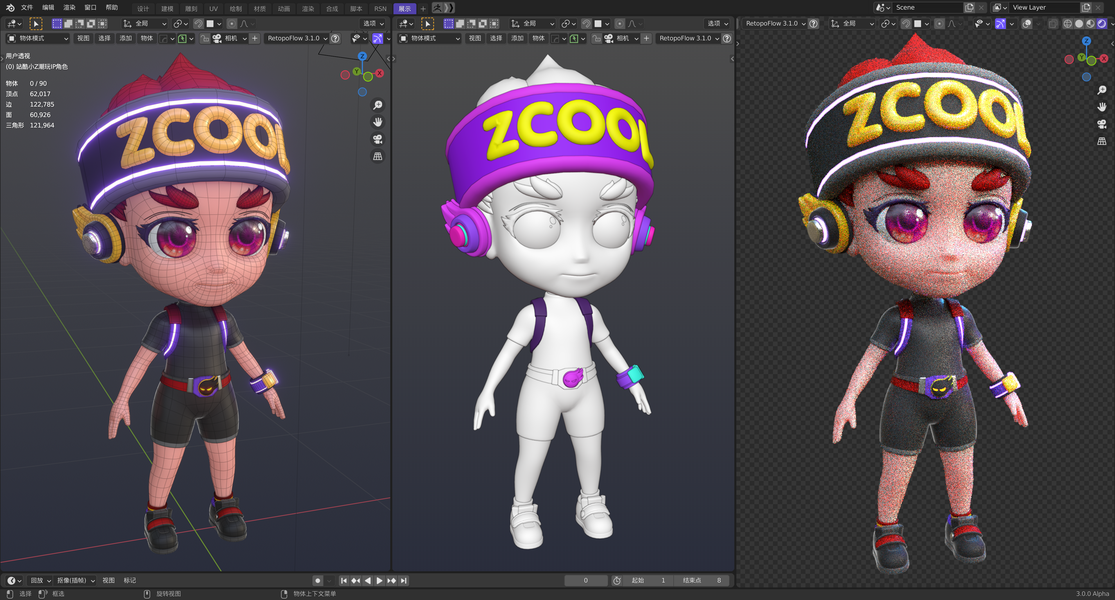Open the 文件 menu

pos(27,8)
